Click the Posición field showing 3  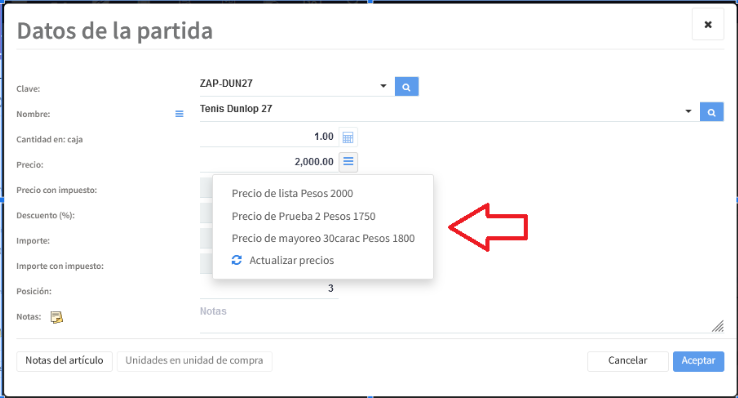point(269,288)
